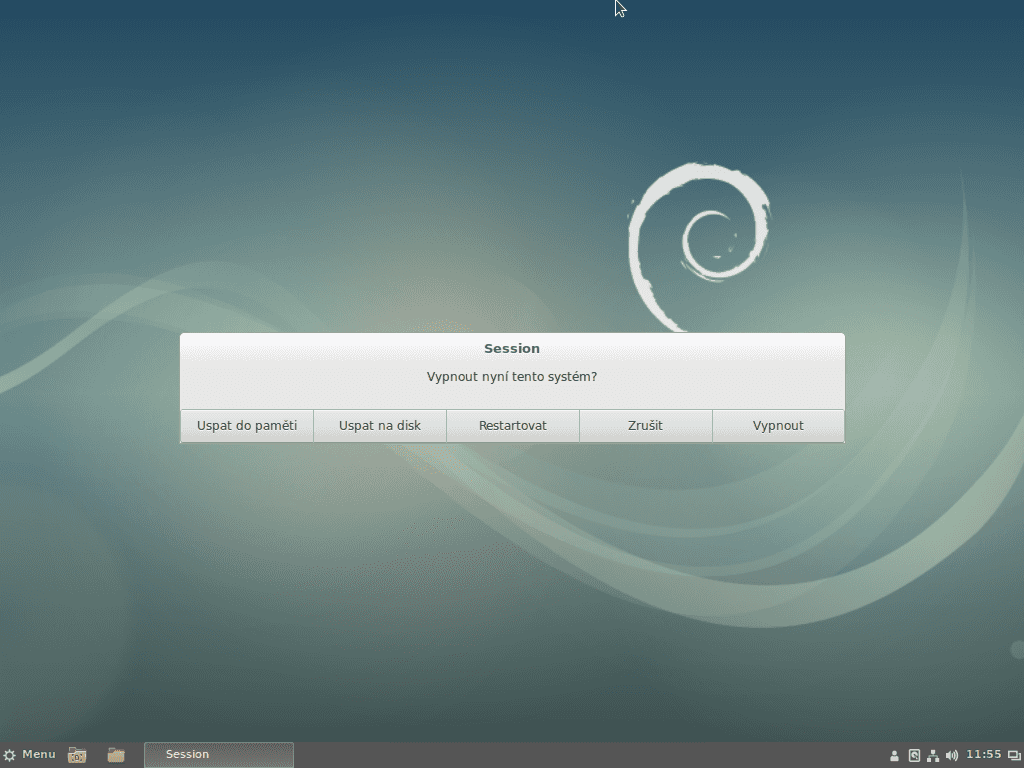The height and width of the screenshot is (768, 1024).
Task: Choose Uspat na disk to hibernate
Action: click(380, 426)
